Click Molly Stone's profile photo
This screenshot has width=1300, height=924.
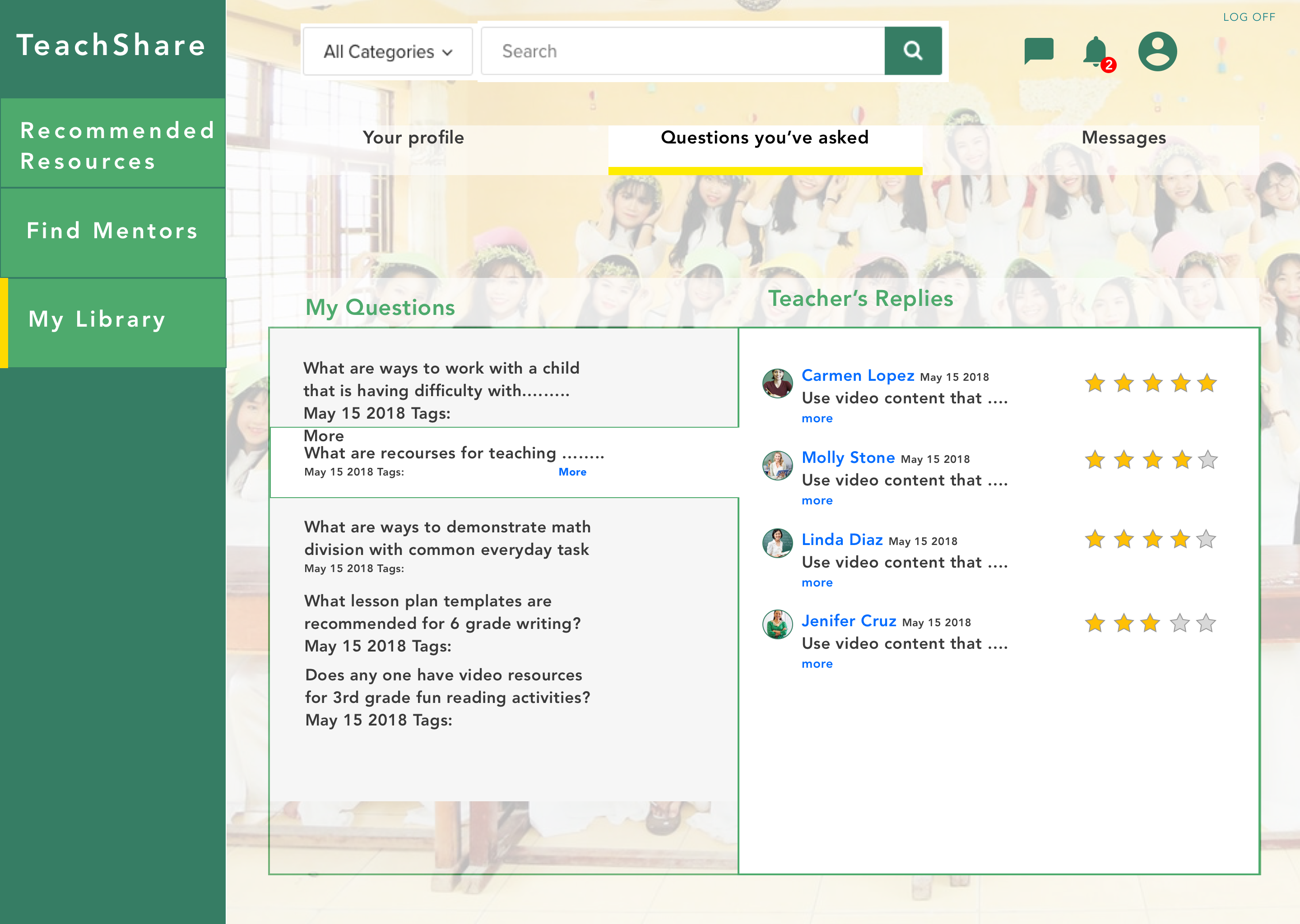pyautogui.click(x=777, y=466)
